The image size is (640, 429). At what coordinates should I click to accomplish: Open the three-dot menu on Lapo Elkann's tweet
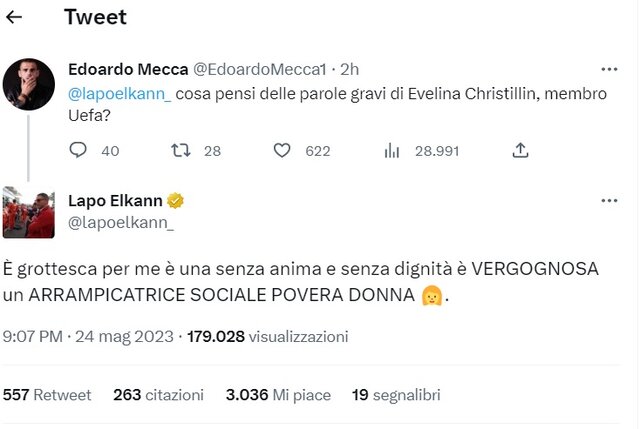(609, 200)
